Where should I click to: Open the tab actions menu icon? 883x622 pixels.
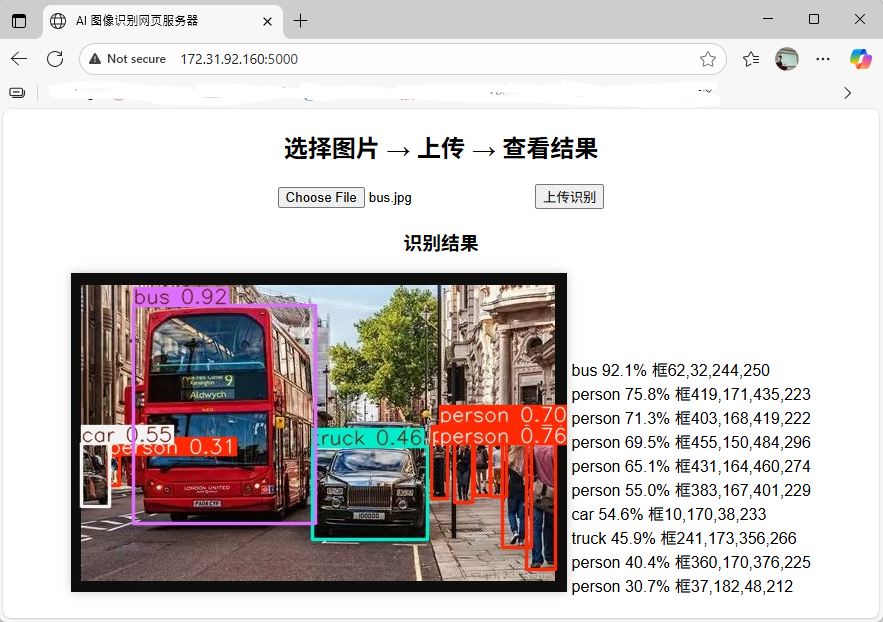pos(19,21)
